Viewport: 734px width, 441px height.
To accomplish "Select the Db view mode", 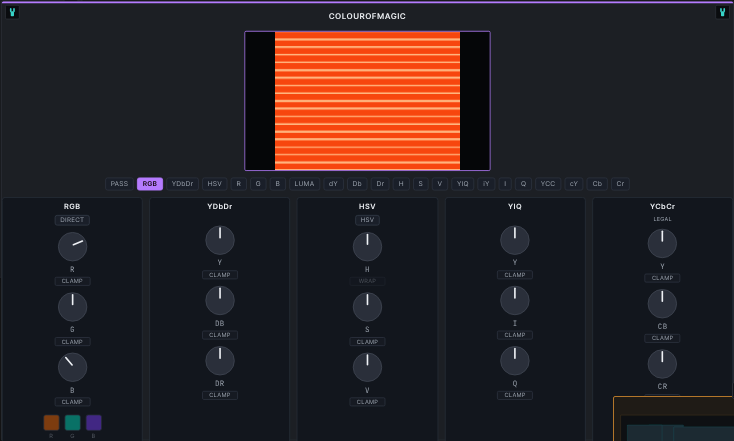I will (x=357, y=184).
